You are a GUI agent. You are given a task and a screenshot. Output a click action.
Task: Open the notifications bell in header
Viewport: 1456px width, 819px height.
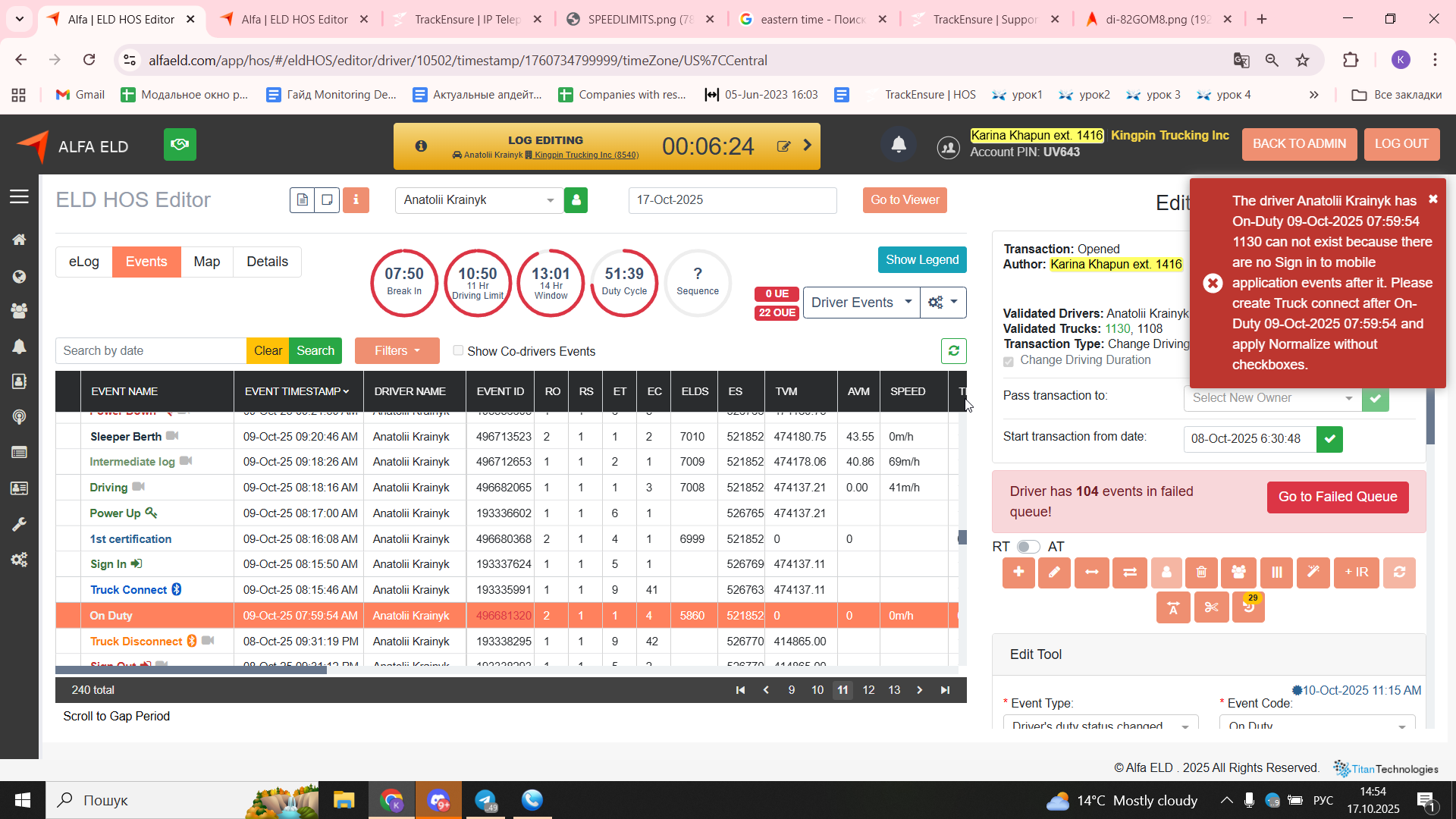pyautogui.click(x=899, y=145)
